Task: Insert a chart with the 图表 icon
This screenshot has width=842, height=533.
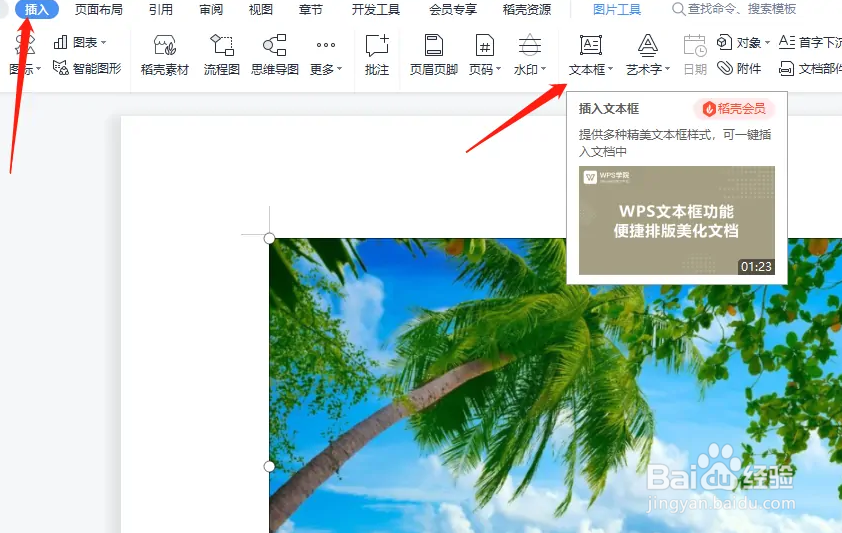Action: pos(61,42)
